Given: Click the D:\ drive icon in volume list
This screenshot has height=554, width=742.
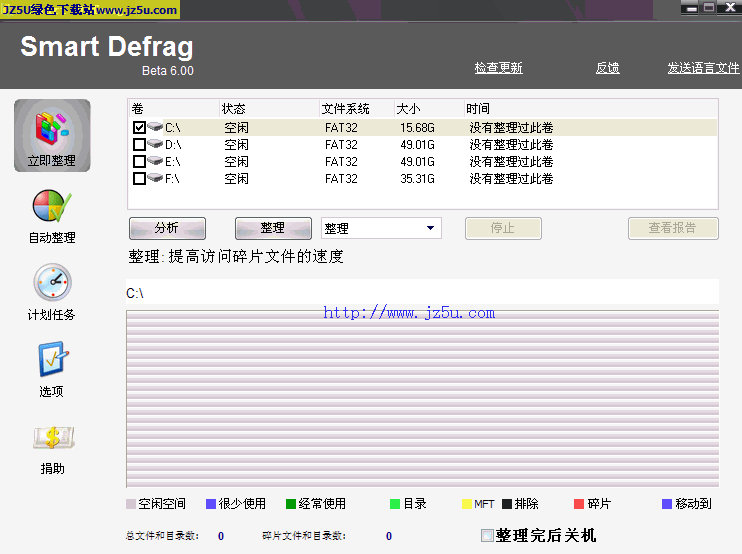Looking at the screenshot, I should tap(155, 143).
